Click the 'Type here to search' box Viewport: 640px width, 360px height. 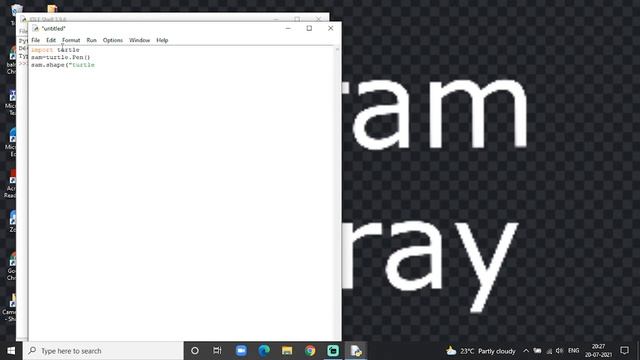click(103, 351)
